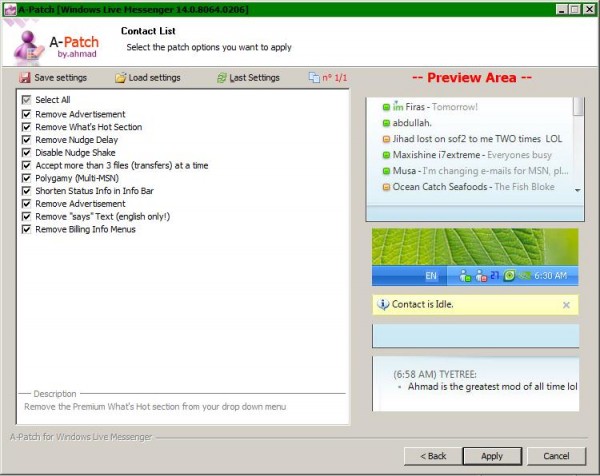Screen dimensions: 600x476
Task: Click the green status icon beside abdullah.
Action: [386, 123]
